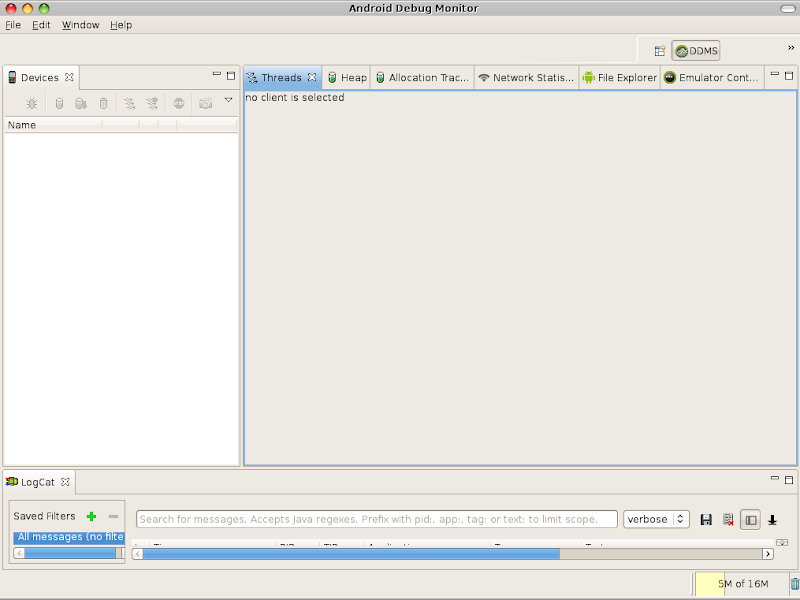Click the Start Method Profiling icon
This screenshot has width=800, height=600.
[152, 104]
